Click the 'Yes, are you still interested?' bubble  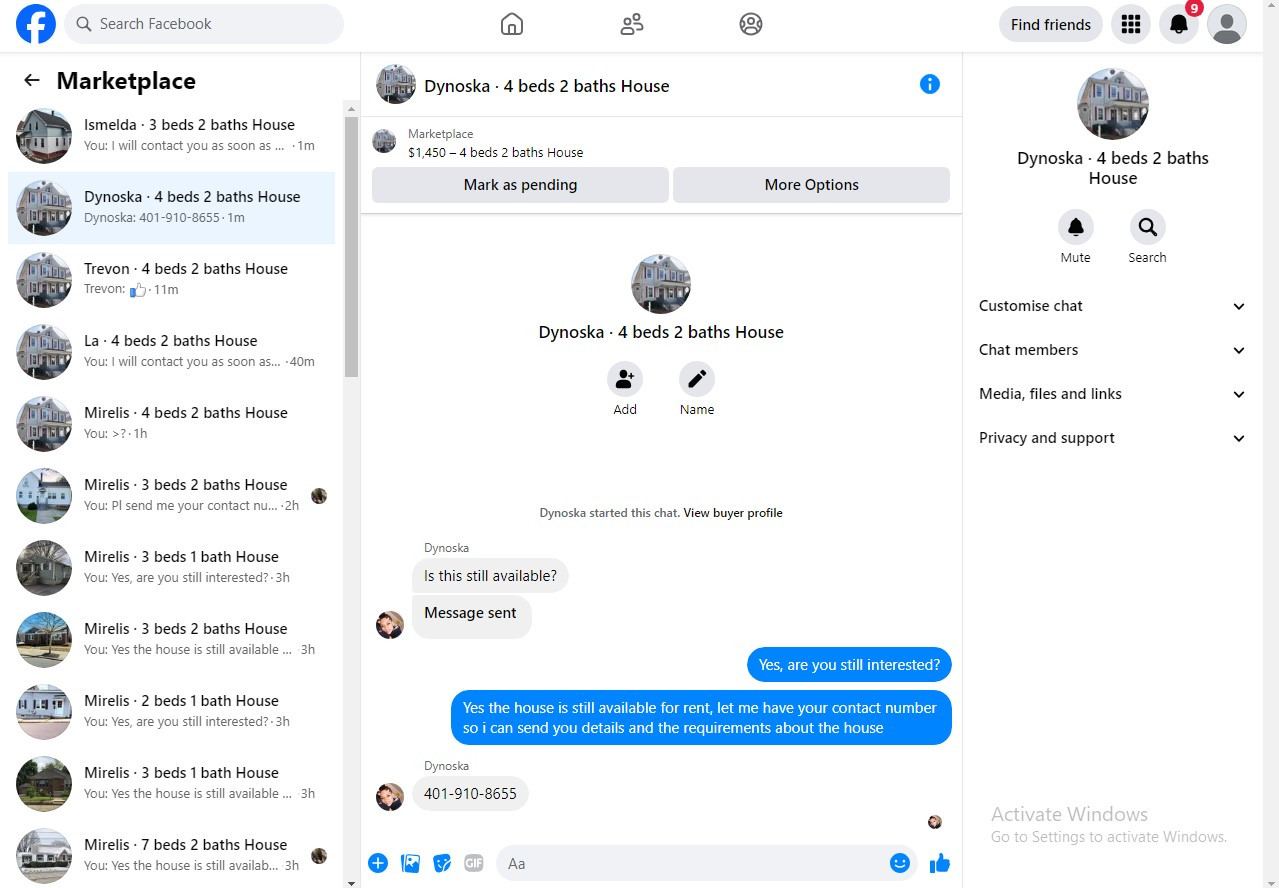[849, 665]
